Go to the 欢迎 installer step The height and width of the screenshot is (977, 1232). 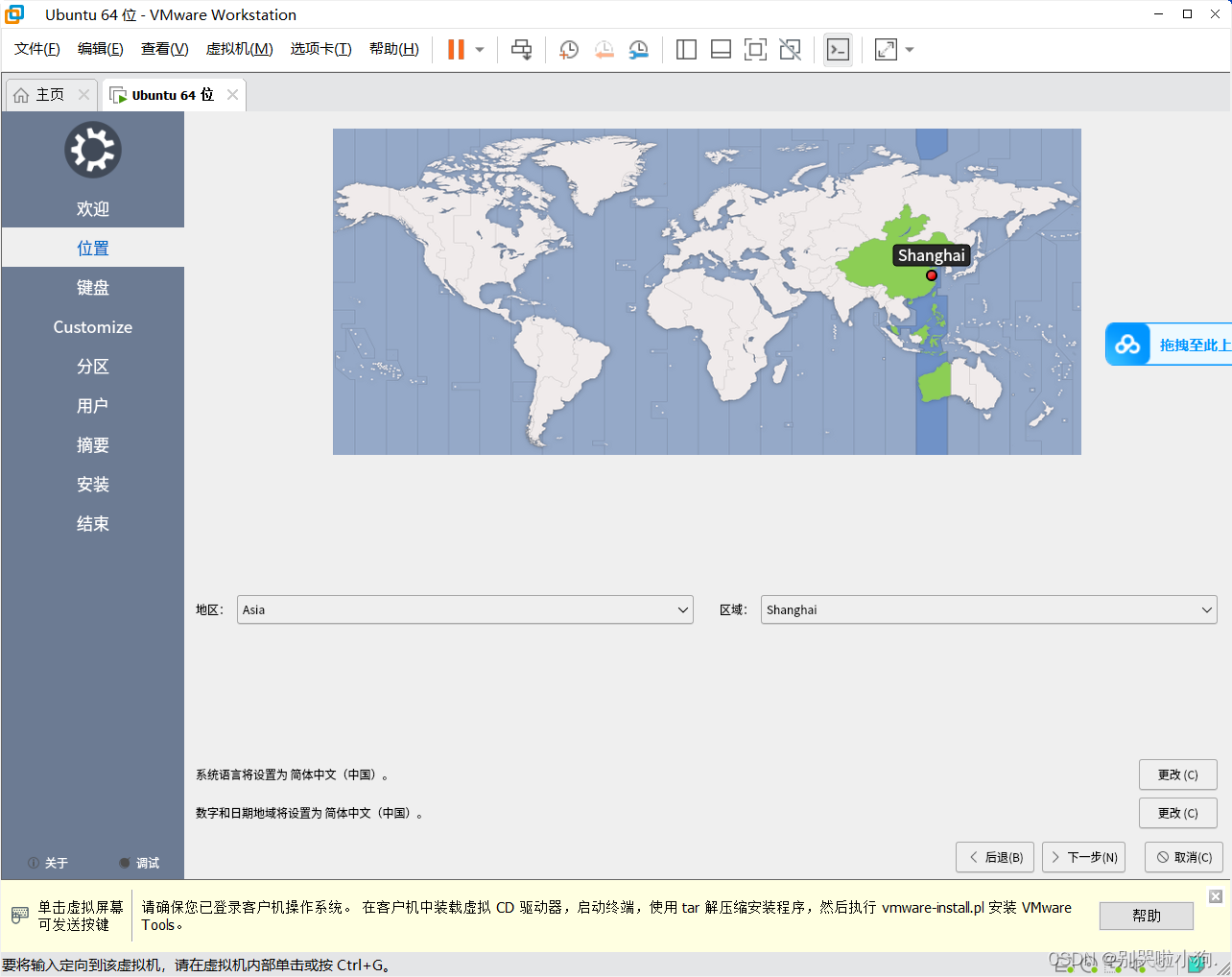coord(93,208)
